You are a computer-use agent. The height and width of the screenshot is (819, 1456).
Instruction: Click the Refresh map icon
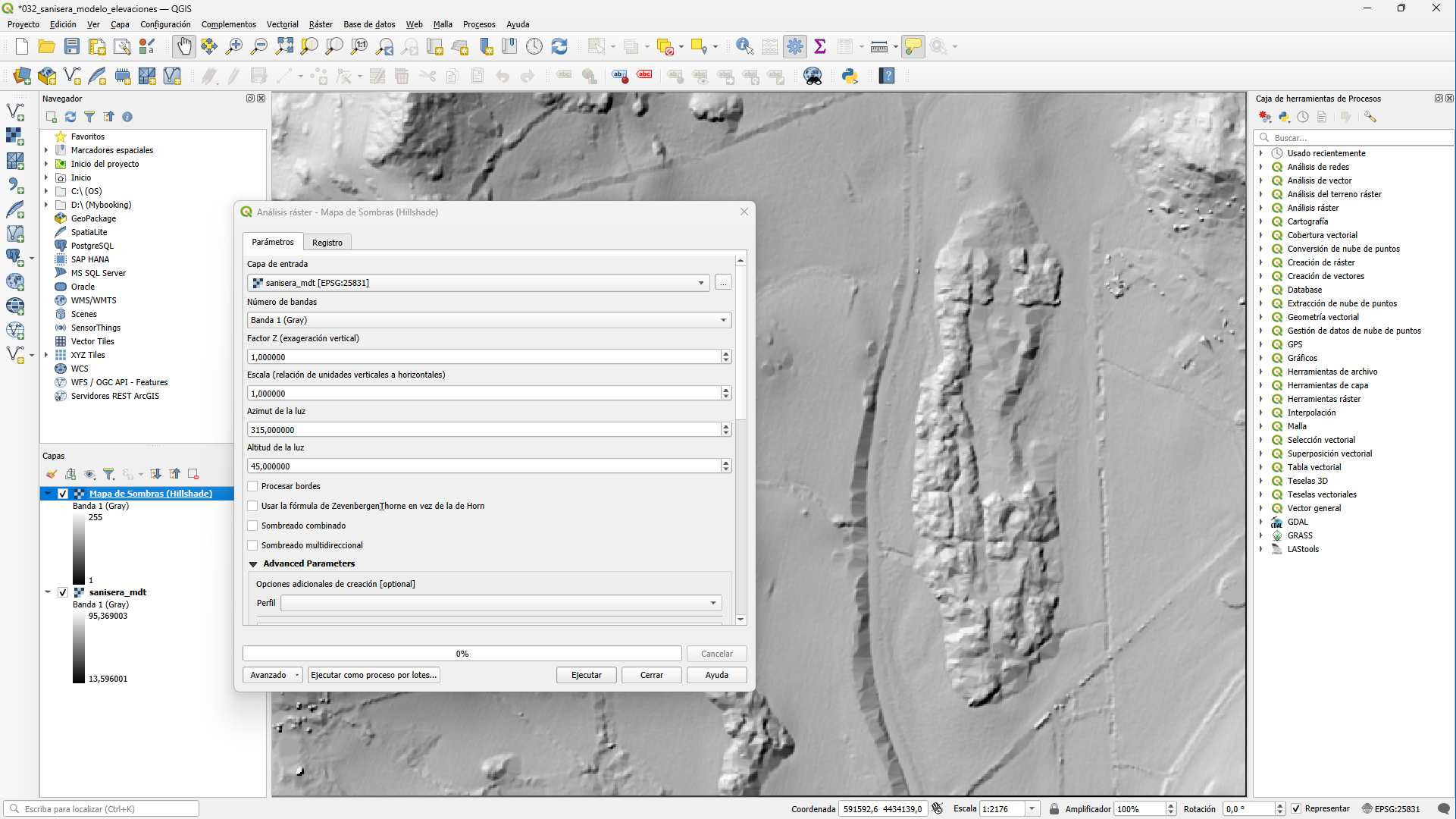click(559, 47)
